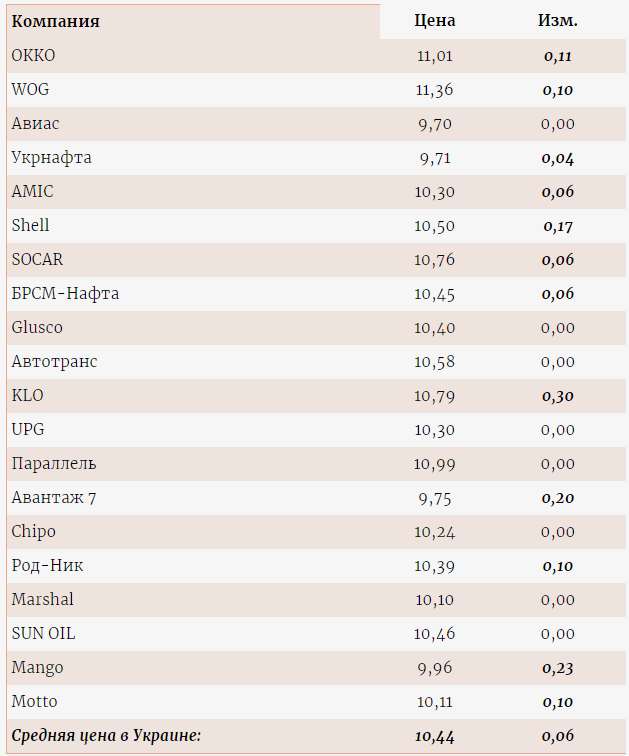Click the Компания column header

[55, 21]
